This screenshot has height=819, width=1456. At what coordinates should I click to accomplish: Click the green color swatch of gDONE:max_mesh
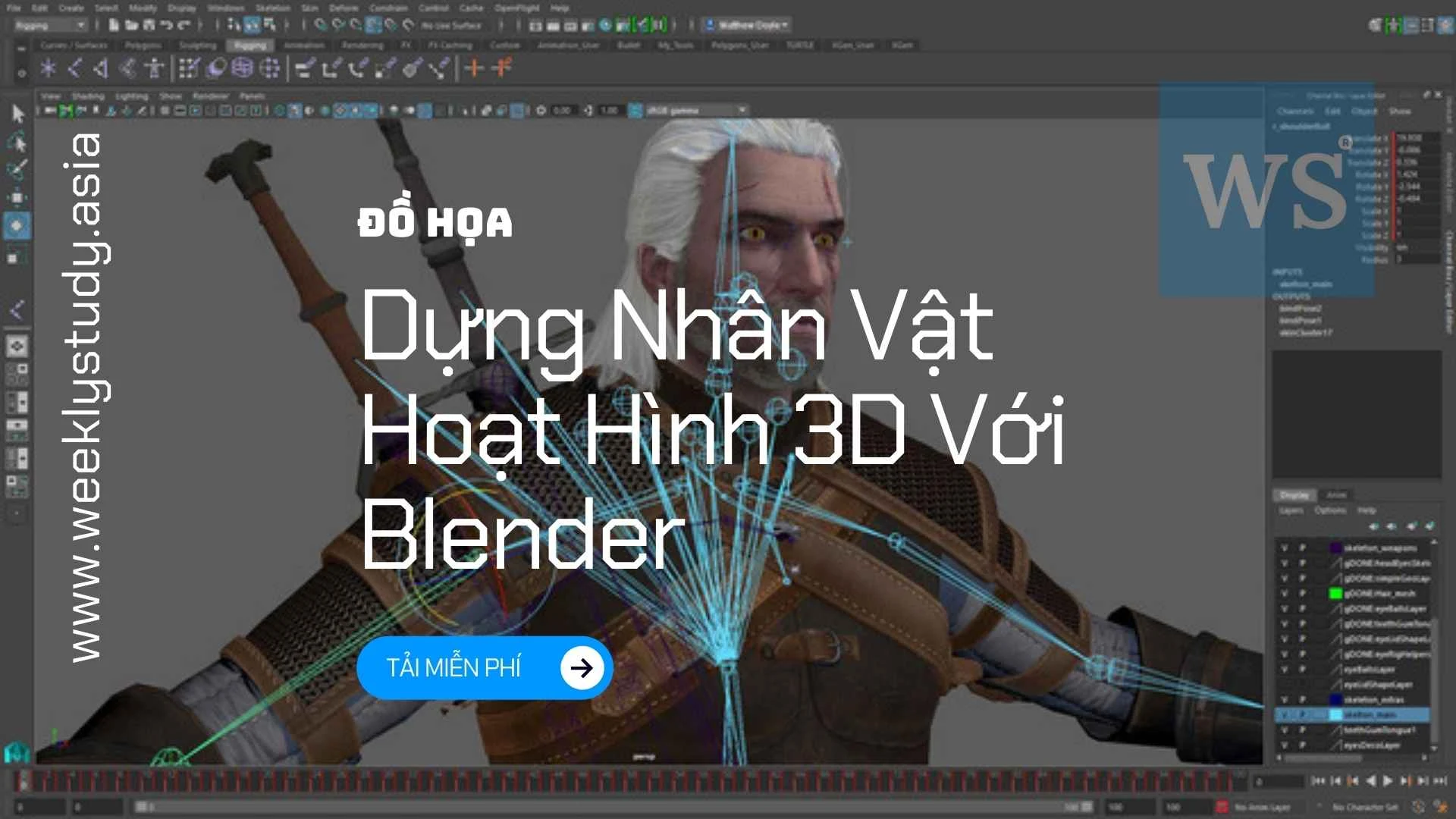[1335, 593]
